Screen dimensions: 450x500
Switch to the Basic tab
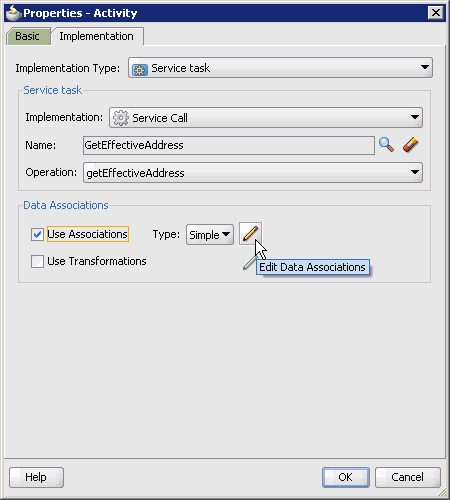(x=28, y=36)
